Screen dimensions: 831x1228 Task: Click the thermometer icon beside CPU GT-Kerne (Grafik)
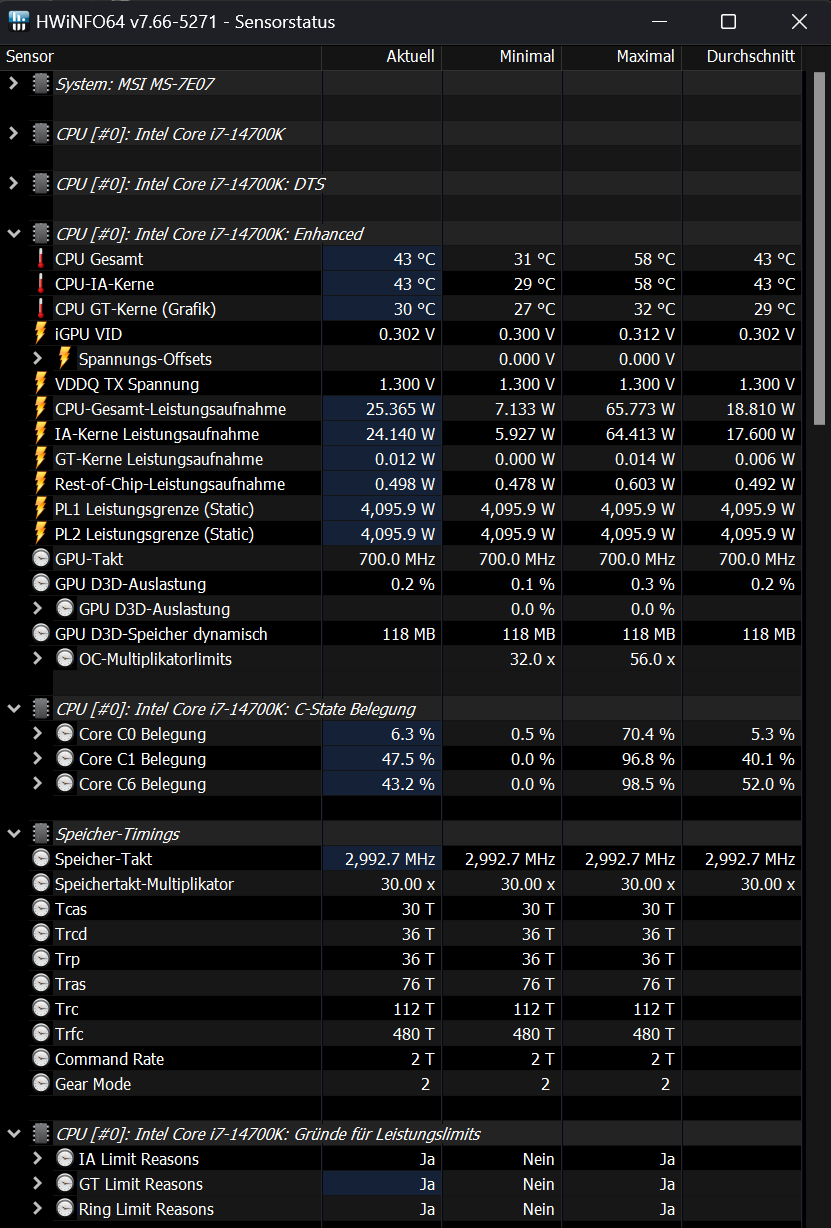click(41, 309)
